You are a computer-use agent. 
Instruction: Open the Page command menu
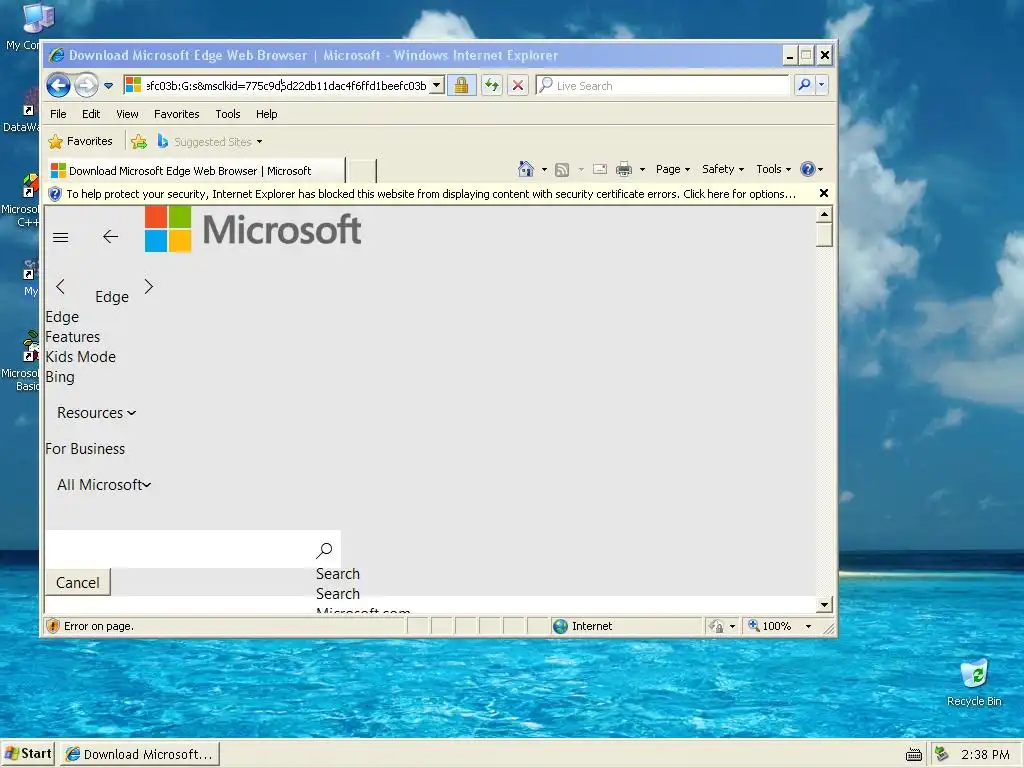tap(673, 169)
